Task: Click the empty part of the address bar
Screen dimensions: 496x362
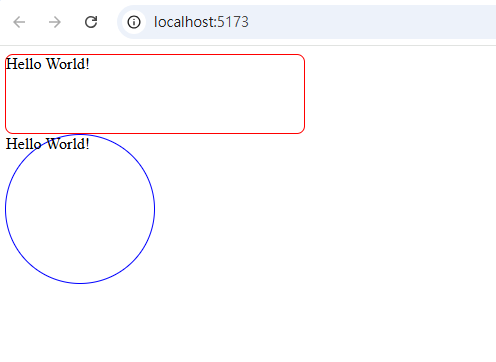Action: point(367,22)
